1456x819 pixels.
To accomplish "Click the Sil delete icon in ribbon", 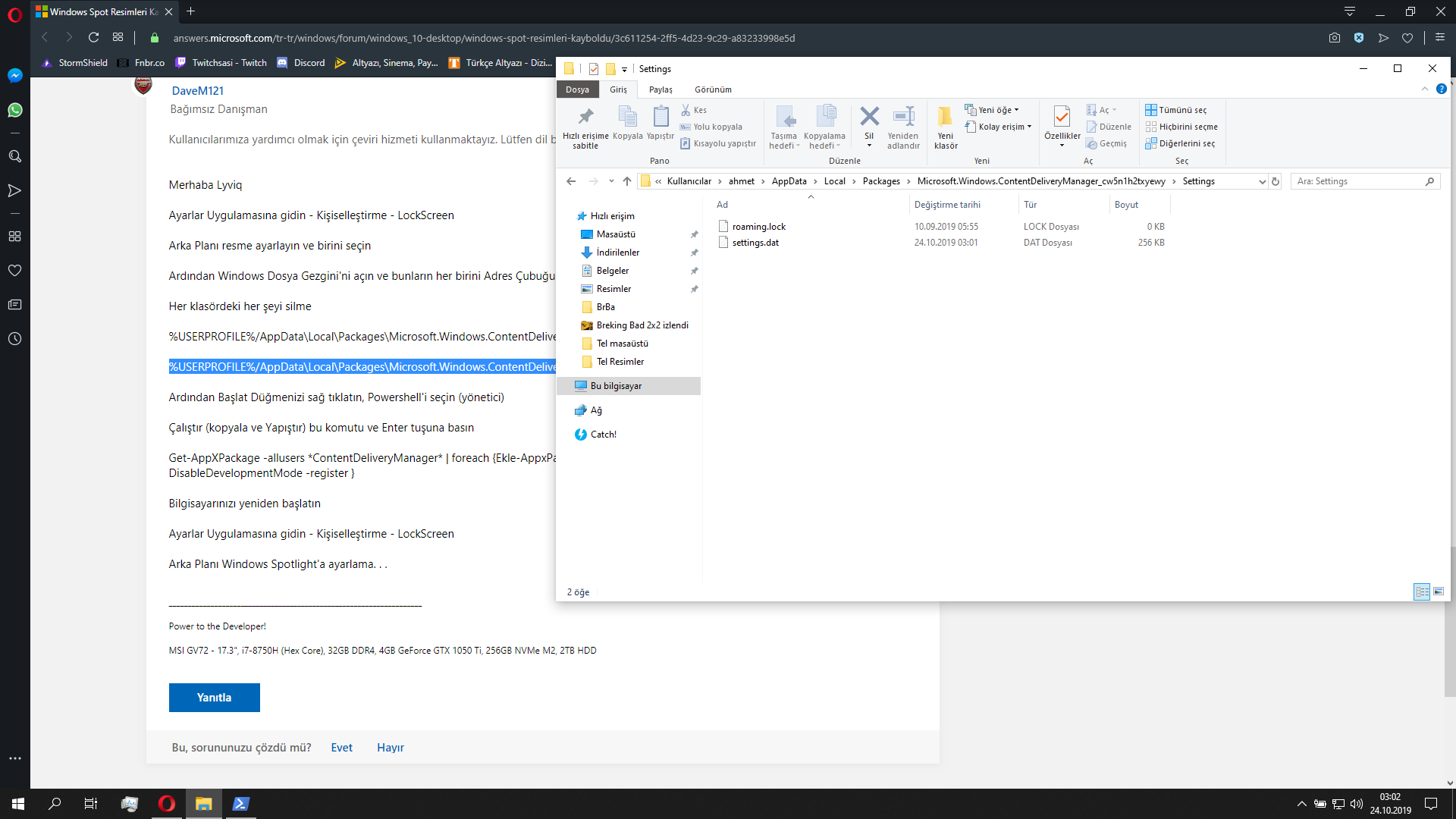I will click(869, 118).
